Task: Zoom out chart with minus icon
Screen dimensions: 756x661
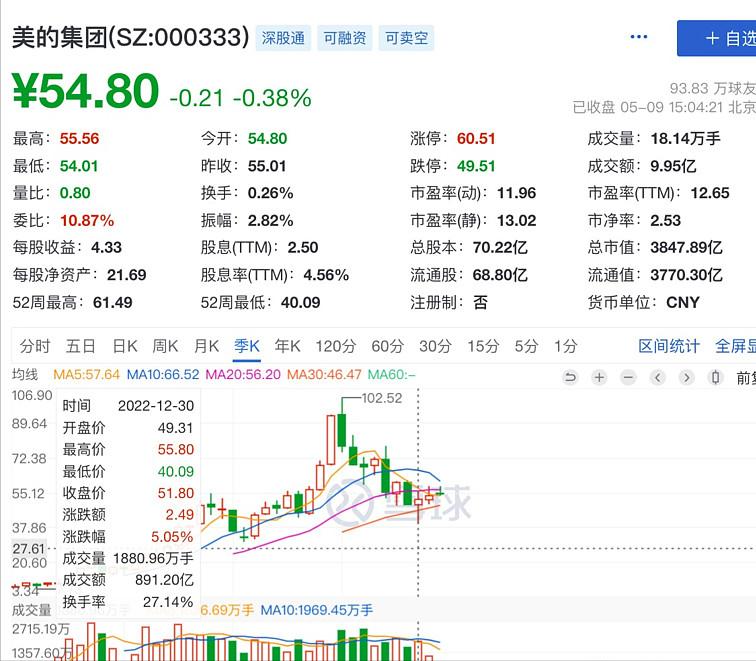Action: click(628, 377)
